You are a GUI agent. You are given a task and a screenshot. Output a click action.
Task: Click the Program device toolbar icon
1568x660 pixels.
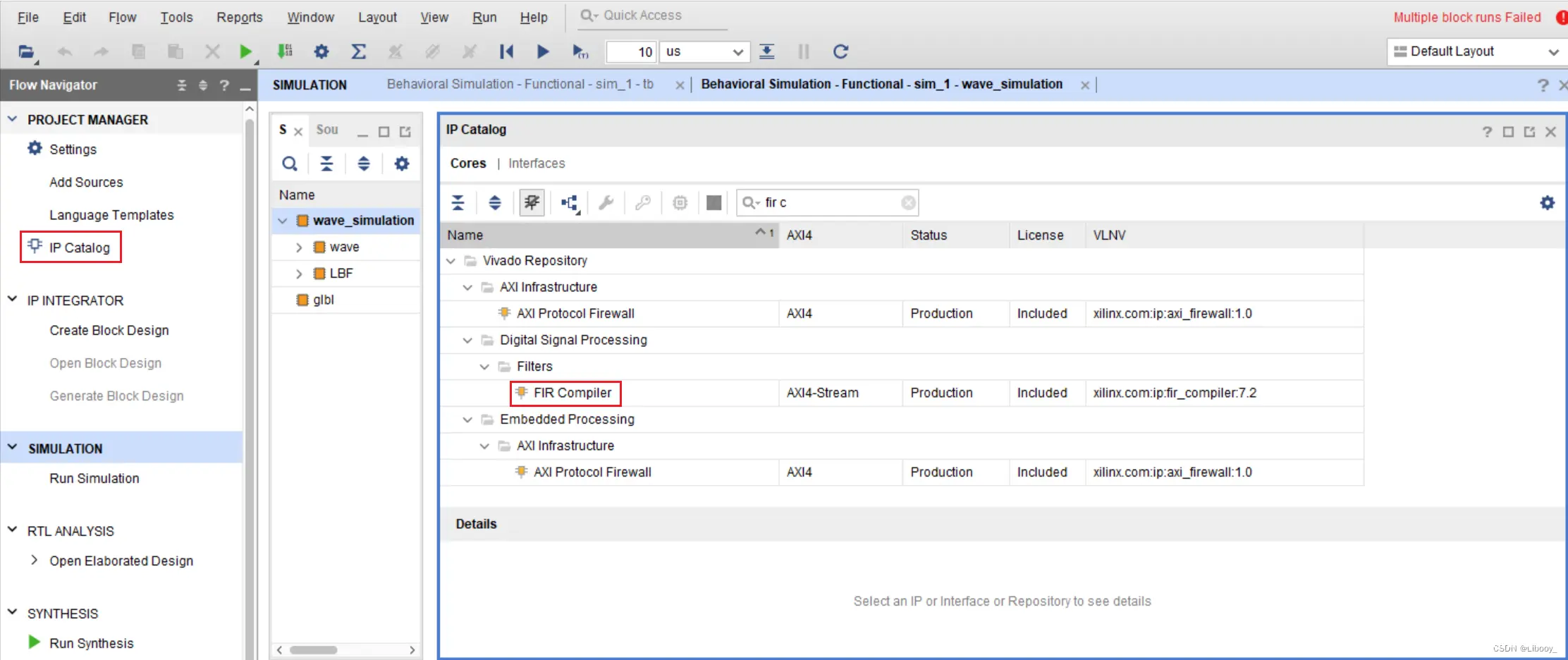pyautogui.click(x=285, y=51)
